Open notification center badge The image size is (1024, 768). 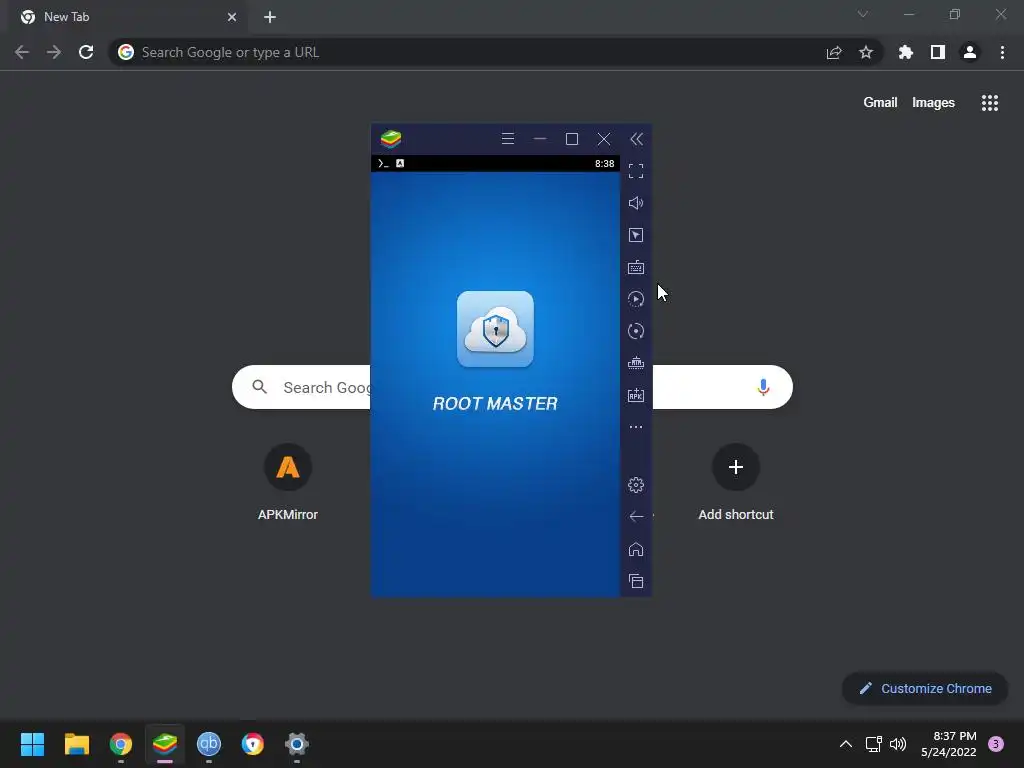995,744
